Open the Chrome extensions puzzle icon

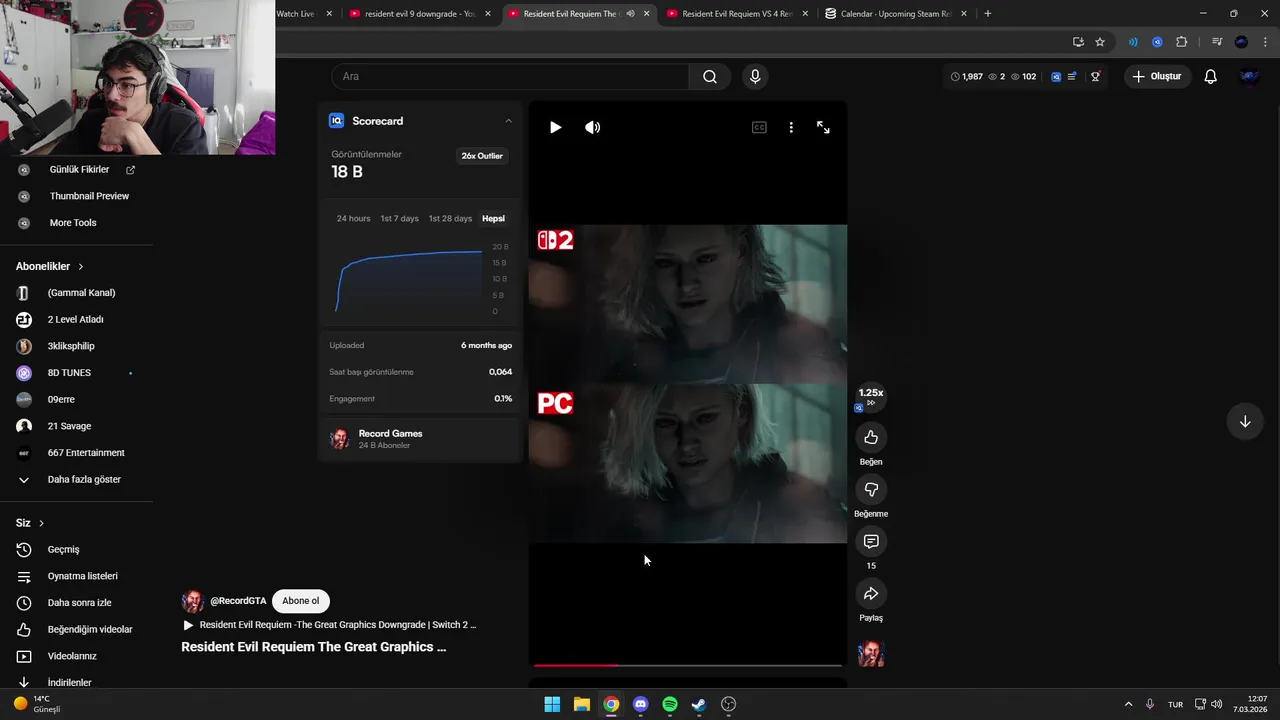coord(1182,42)
